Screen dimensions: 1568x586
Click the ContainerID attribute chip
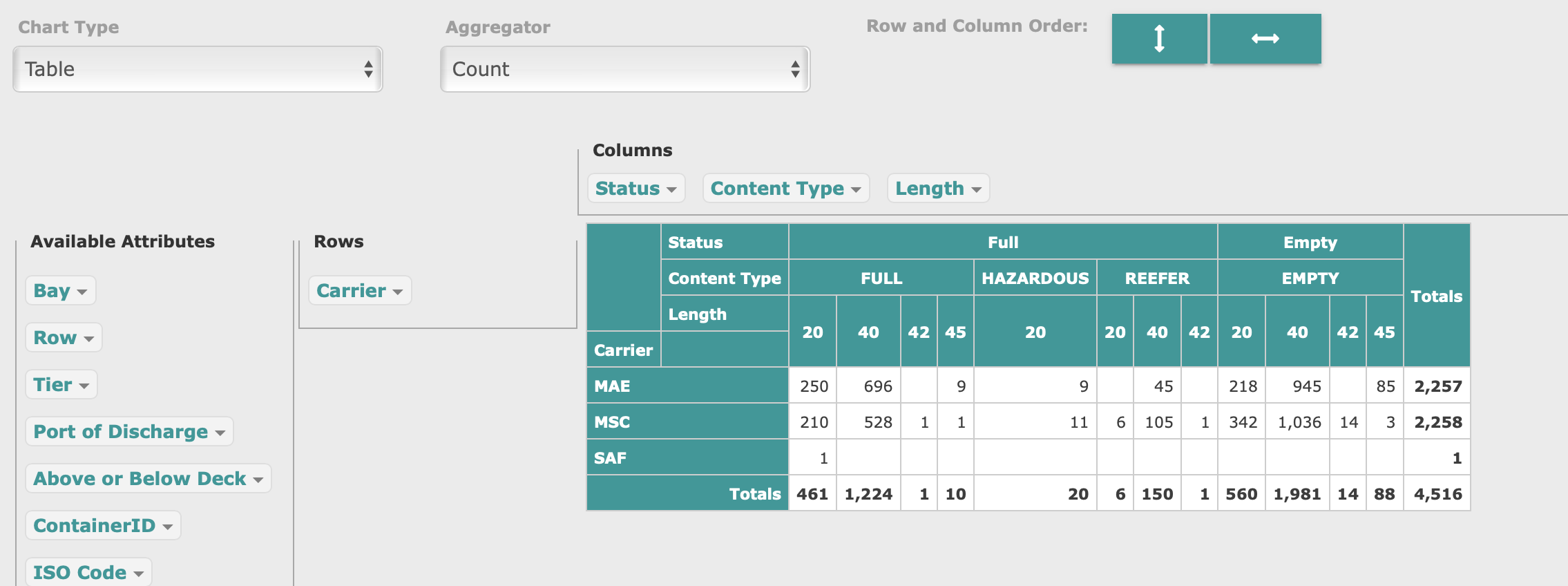[103, 525]
